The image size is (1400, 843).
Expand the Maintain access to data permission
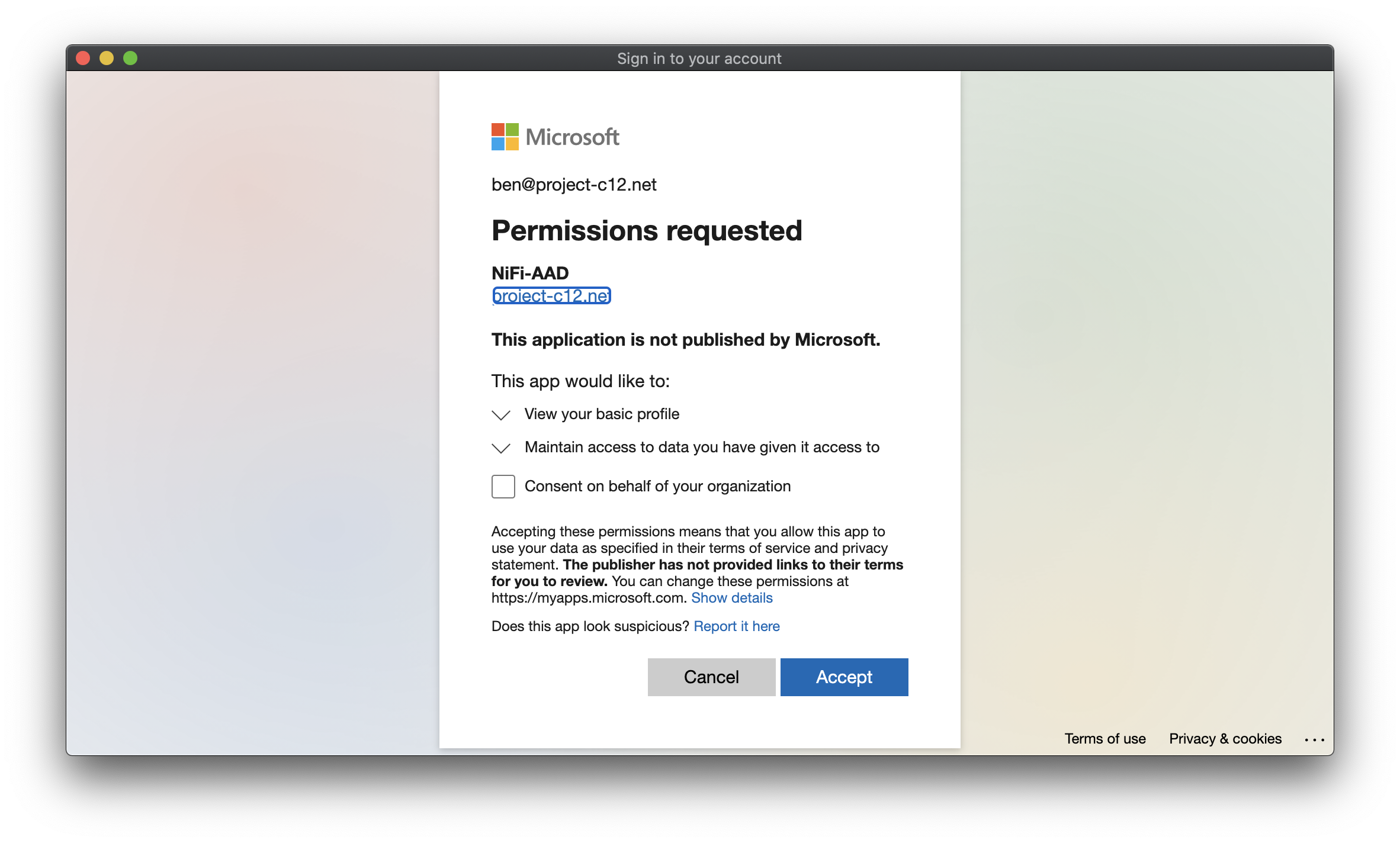click(501, 448)
